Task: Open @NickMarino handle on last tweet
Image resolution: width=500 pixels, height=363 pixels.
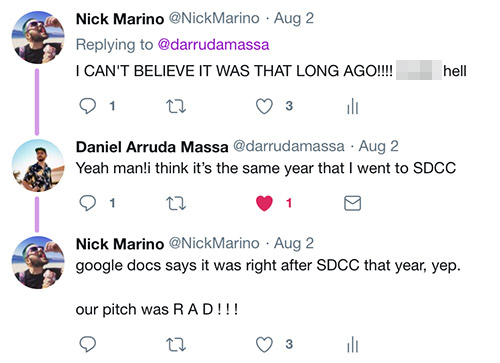Action: pyautogui.click(x=214, y=243)
